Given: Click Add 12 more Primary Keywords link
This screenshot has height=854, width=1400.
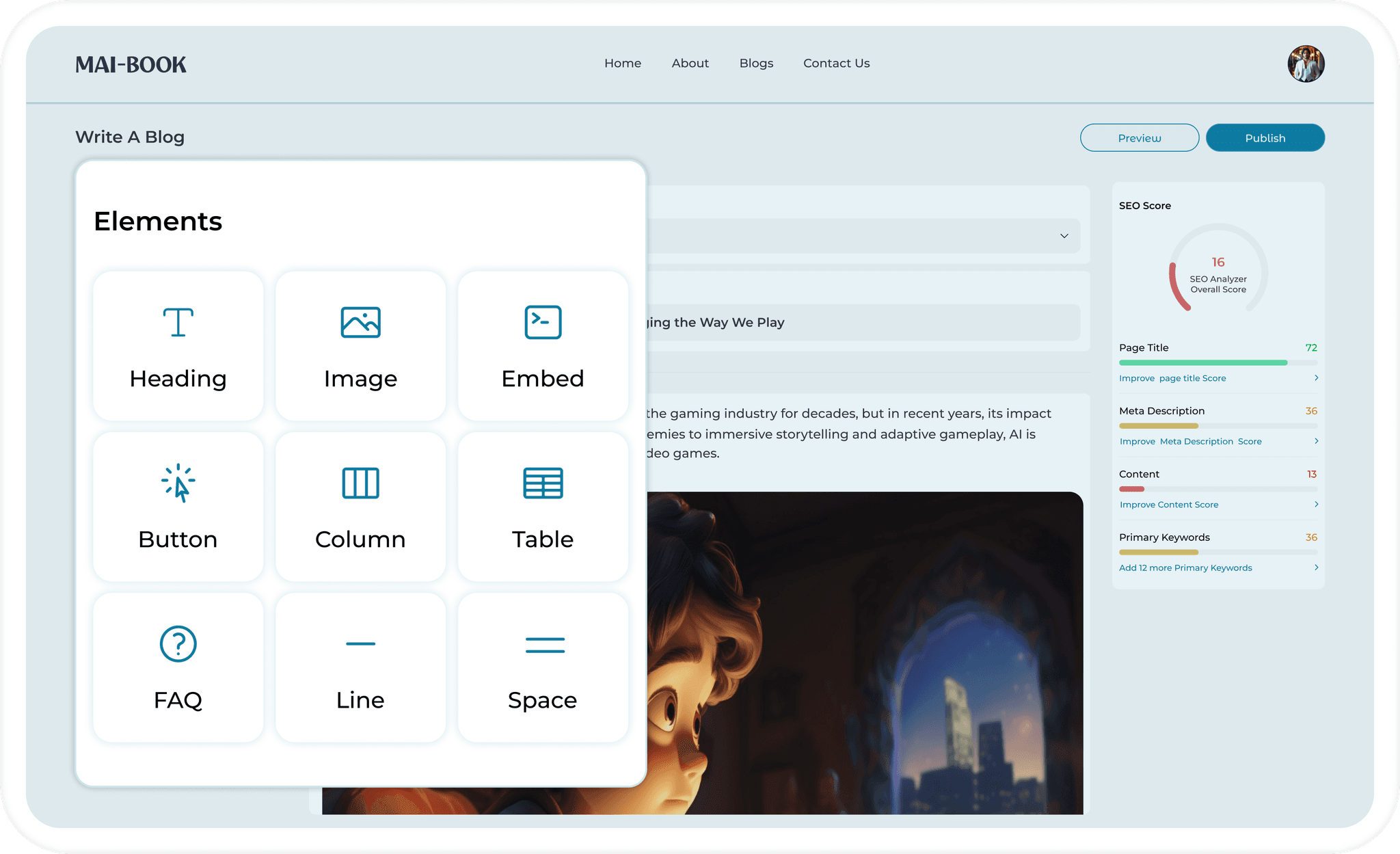Looking at the screenshot, I should tap(1185, 568).
